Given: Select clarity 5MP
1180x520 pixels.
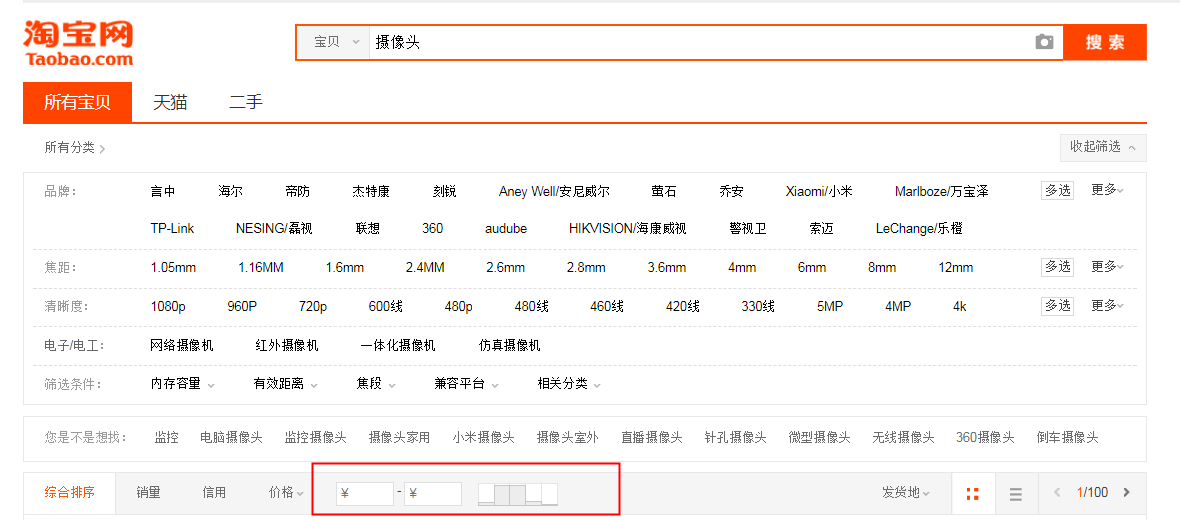Looking at the screenshot, I should (830, 306).
